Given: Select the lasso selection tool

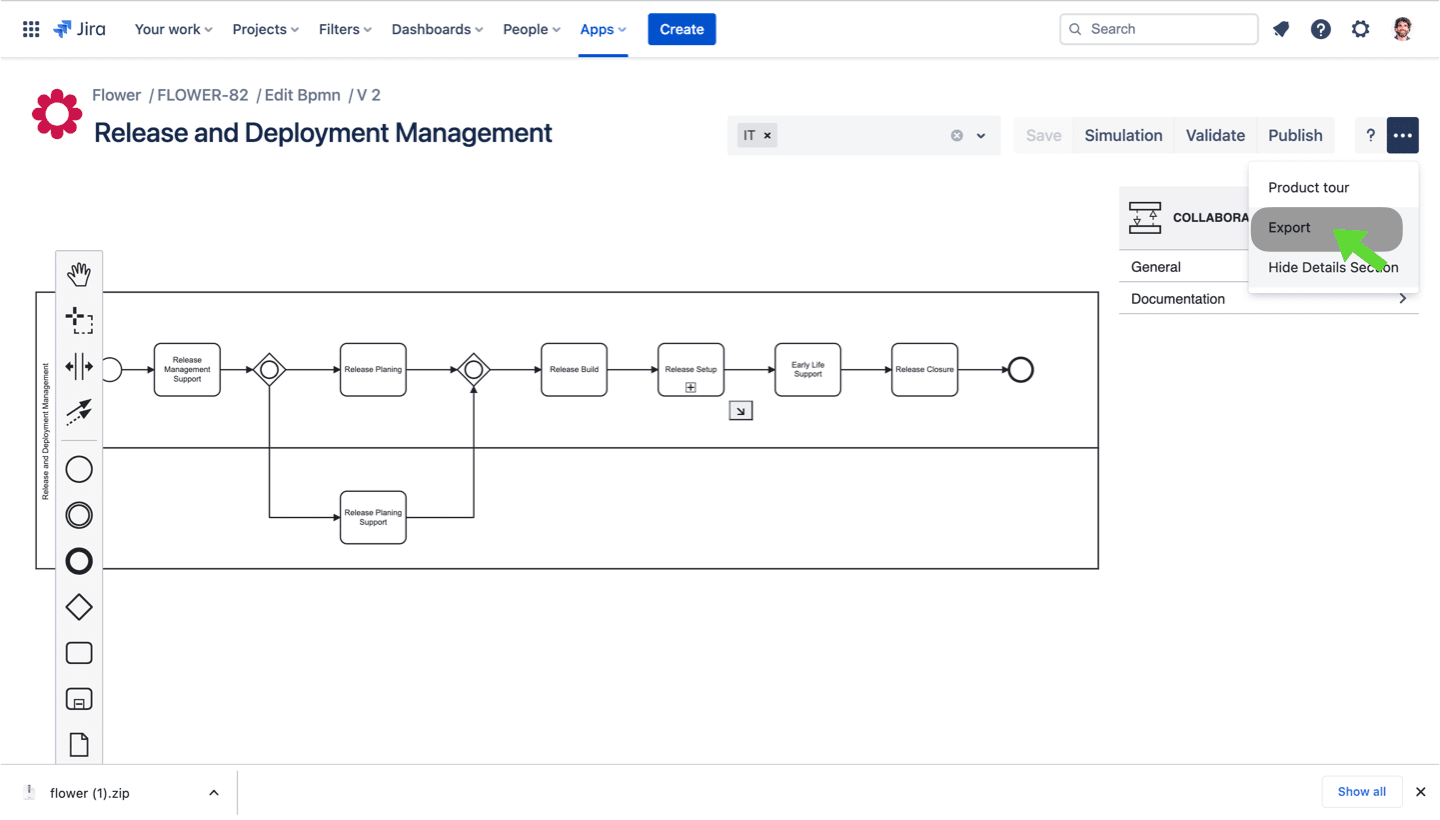Looking at the screenshot, I should [79, 318].
